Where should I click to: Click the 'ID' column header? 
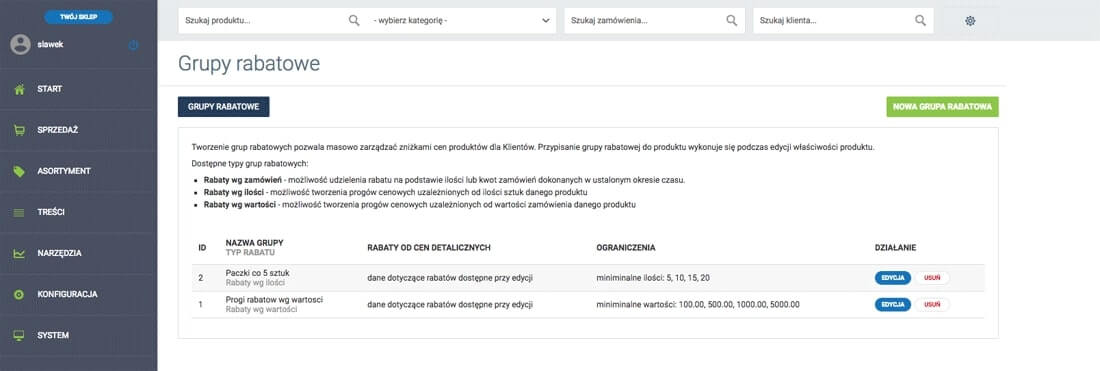[x=202, y=248]
